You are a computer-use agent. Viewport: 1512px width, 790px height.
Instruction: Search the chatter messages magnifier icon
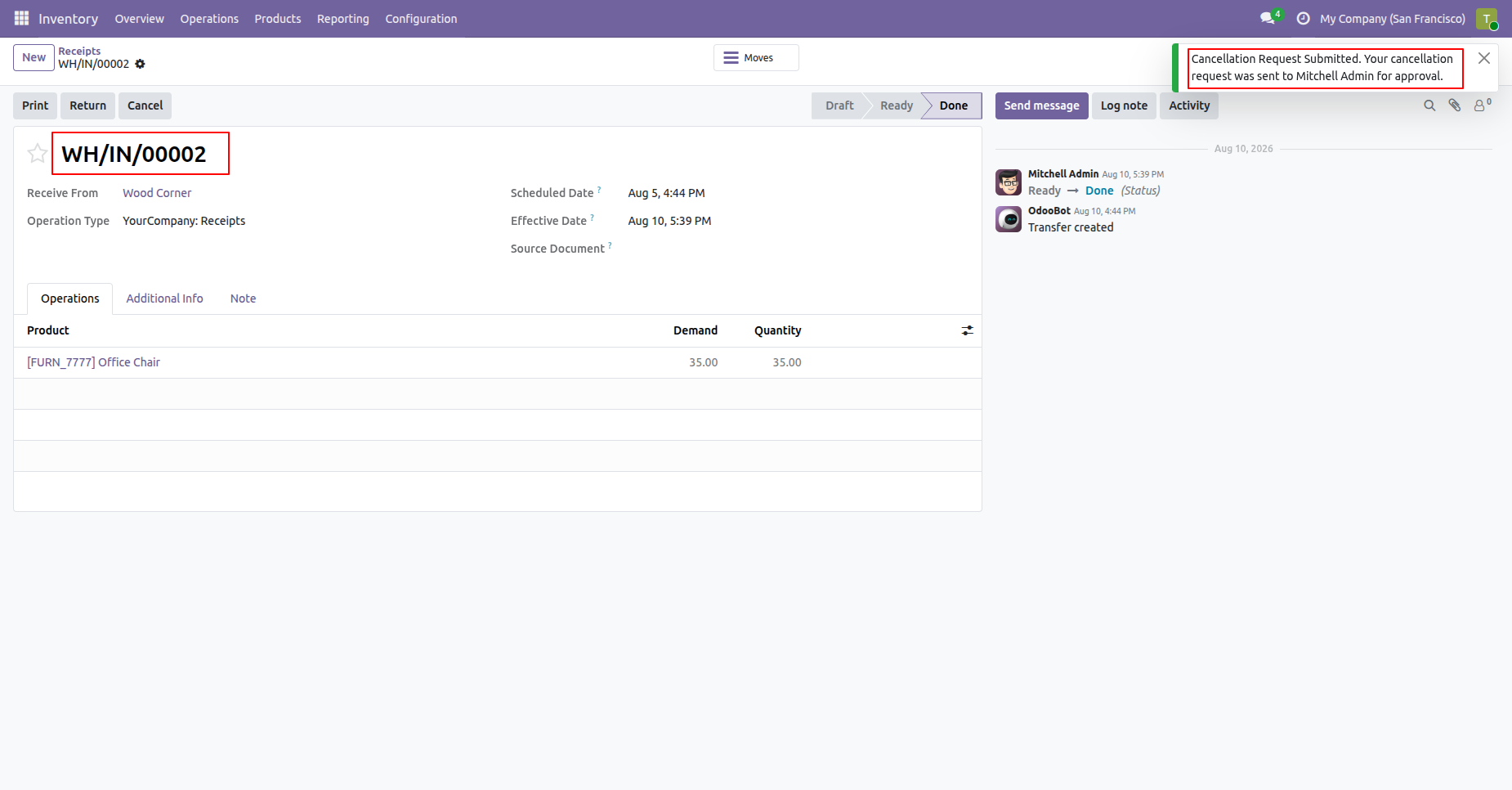tap(1429, 105)
